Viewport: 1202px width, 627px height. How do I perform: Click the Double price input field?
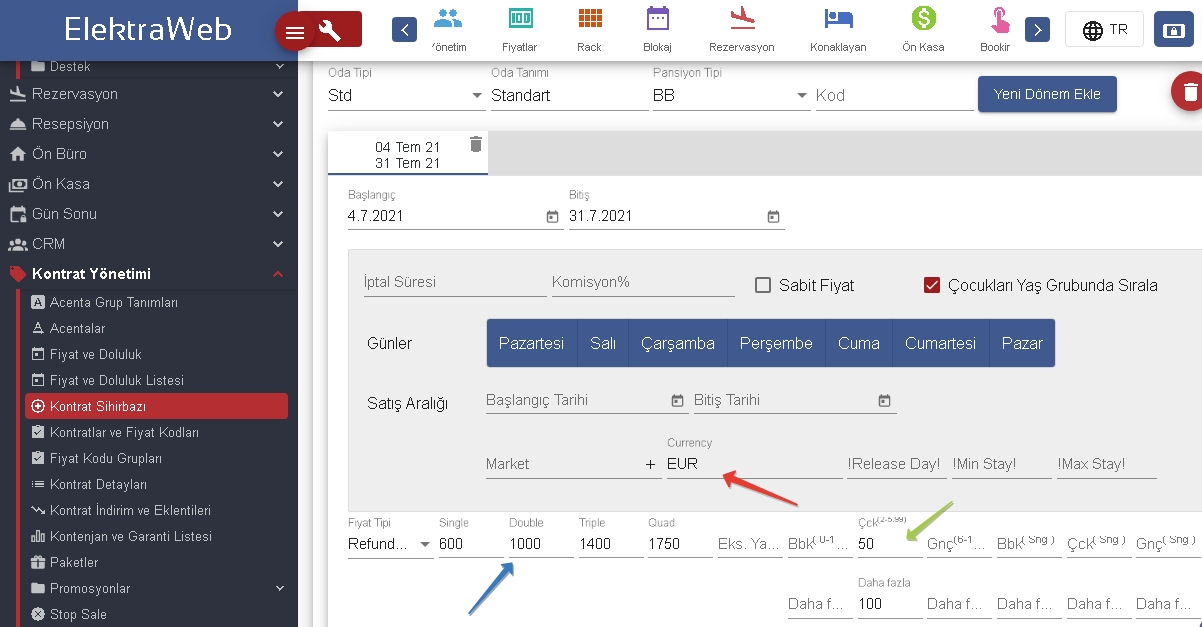tap(540, 544)
